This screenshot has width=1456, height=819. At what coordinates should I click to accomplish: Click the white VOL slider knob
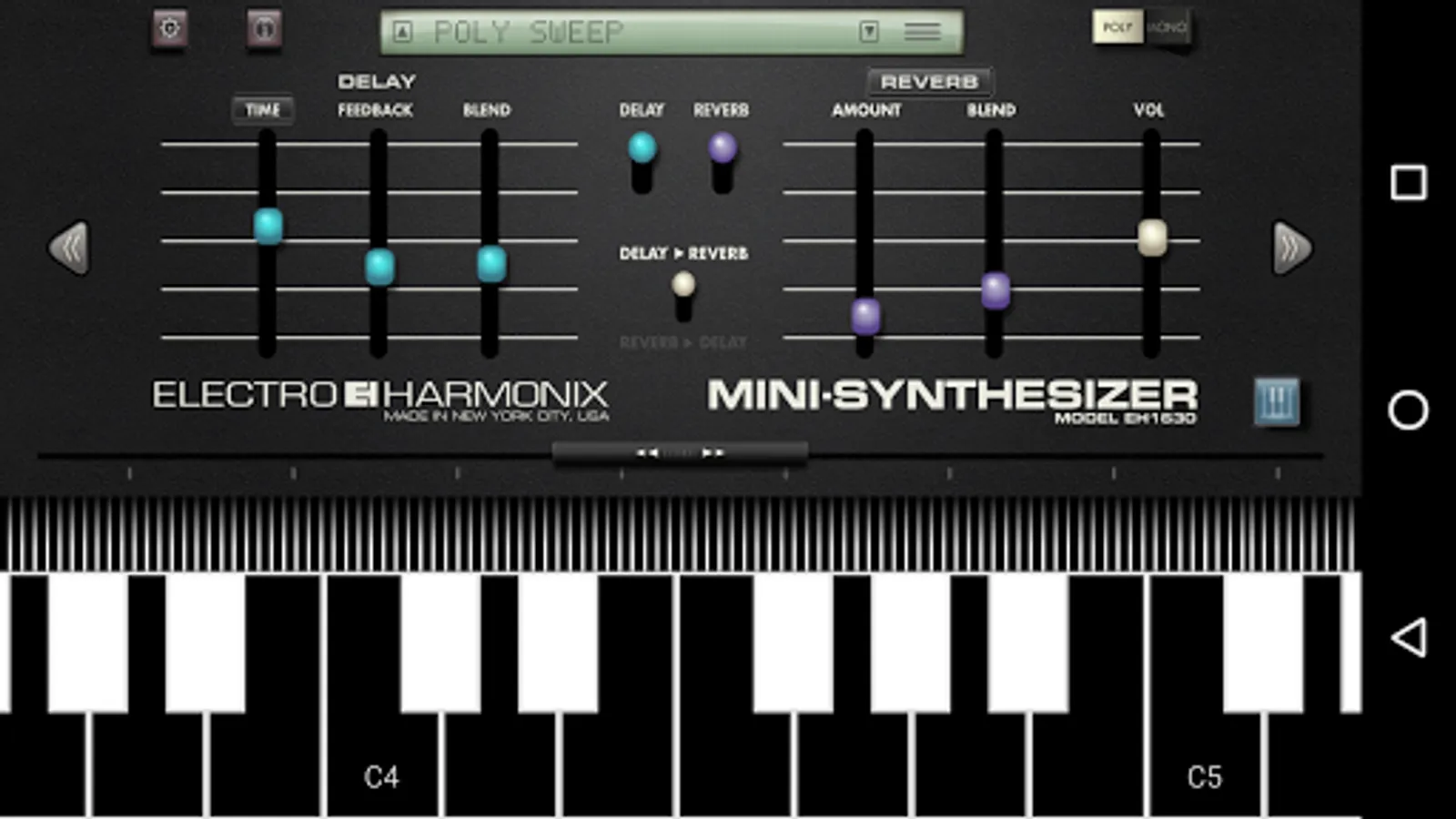(1152, 238)
